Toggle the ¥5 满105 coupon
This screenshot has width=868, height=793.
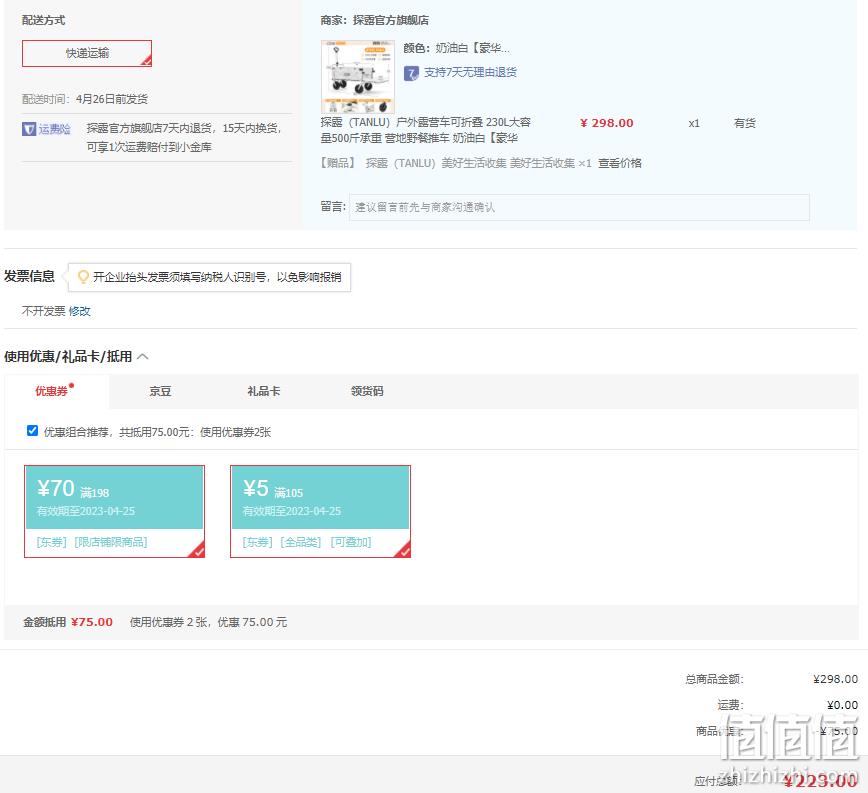[321, 511]
